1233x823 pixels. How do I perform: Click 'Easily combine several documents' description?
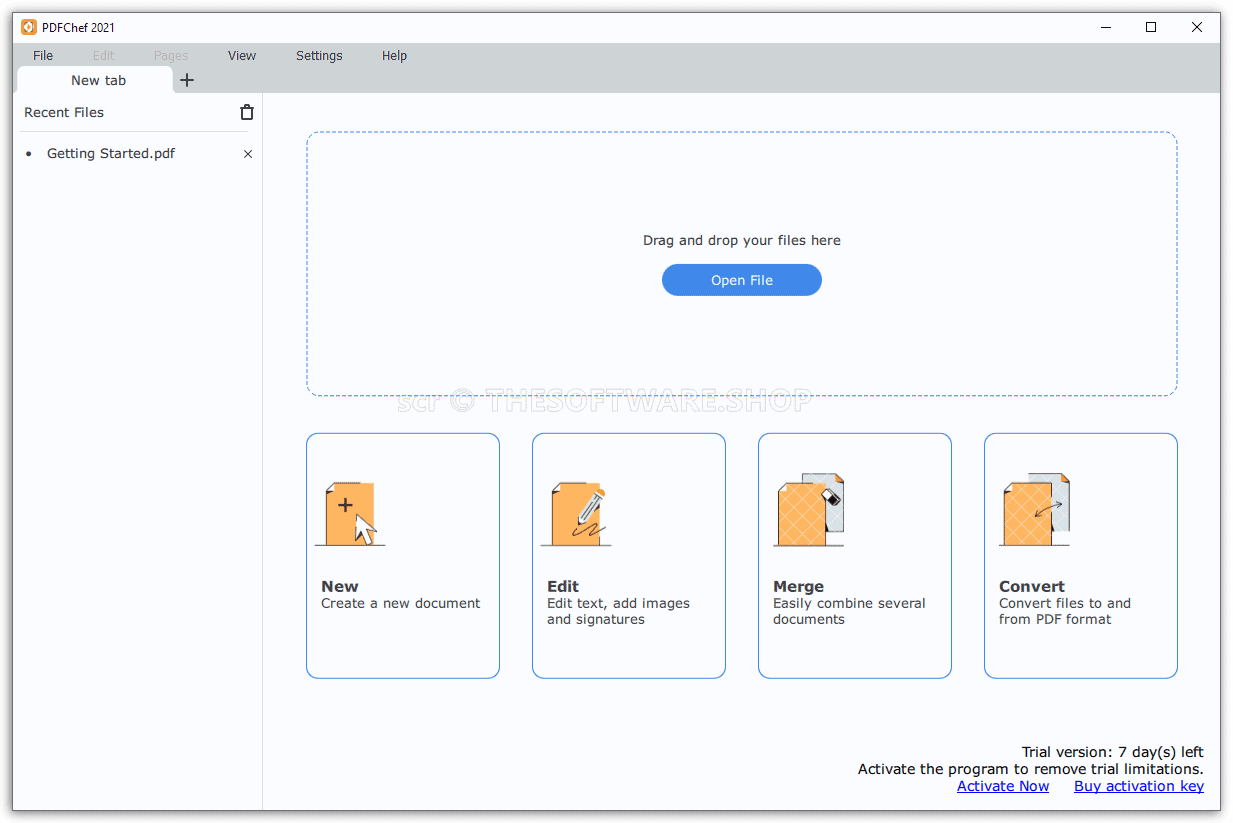click(849, 611)
